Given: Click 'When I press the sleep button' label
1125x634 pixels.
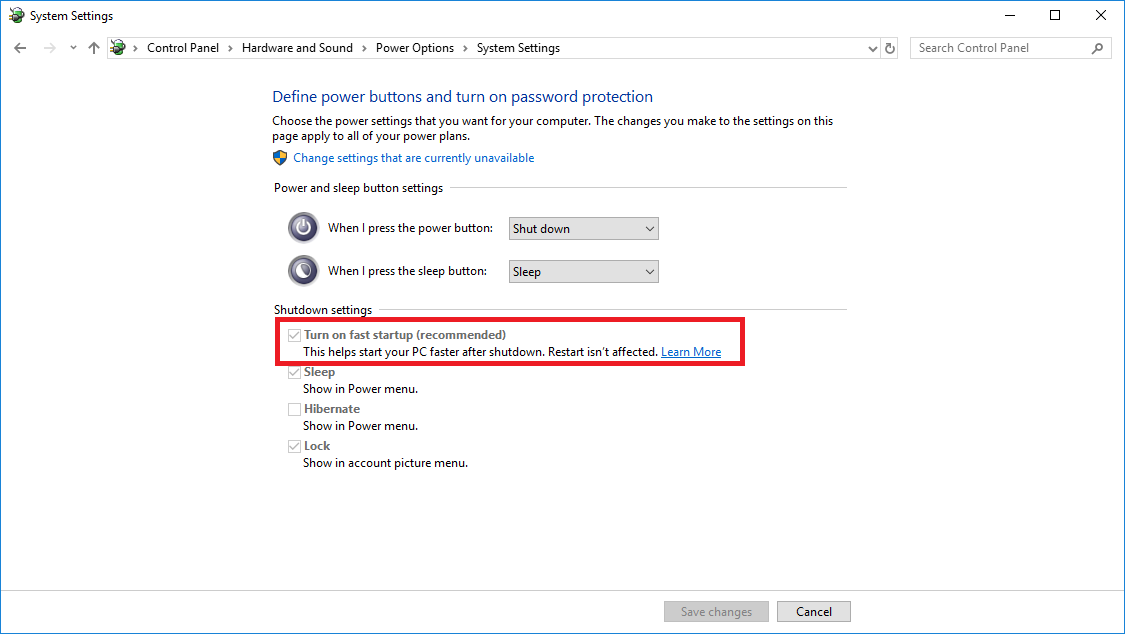Looking at the screenshot, I should point(408,271).
